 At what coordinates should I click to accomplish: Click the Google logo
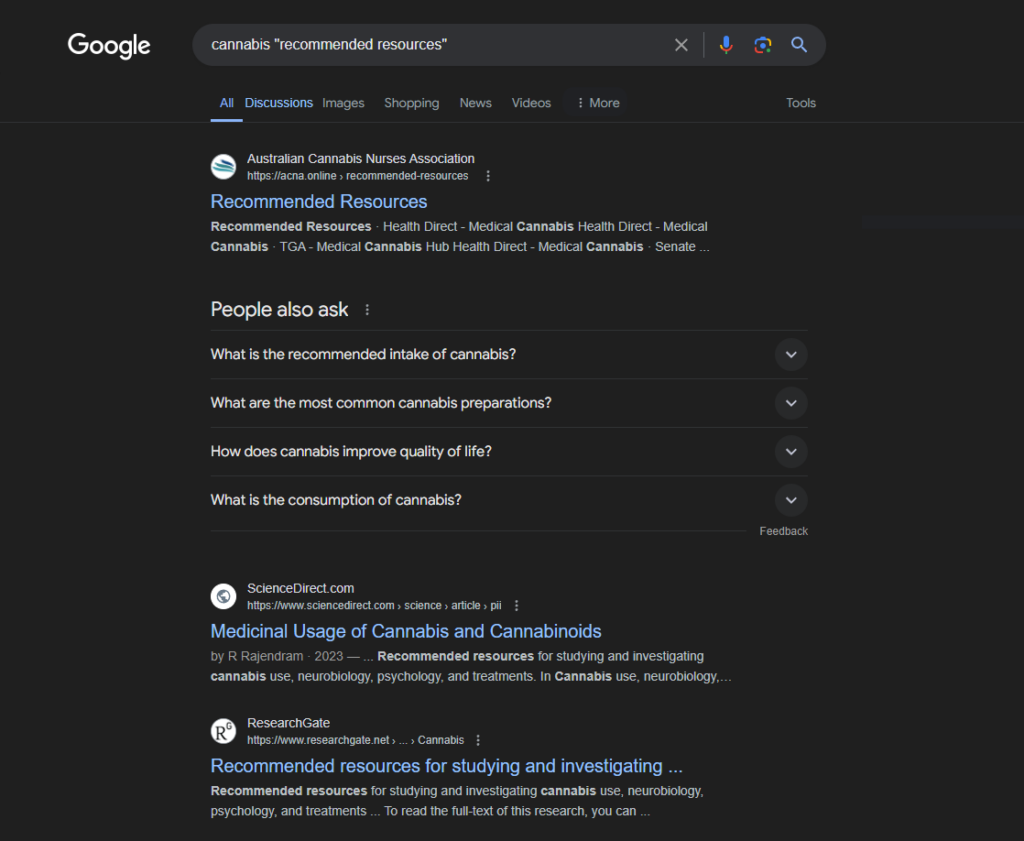tap(108, 45)
